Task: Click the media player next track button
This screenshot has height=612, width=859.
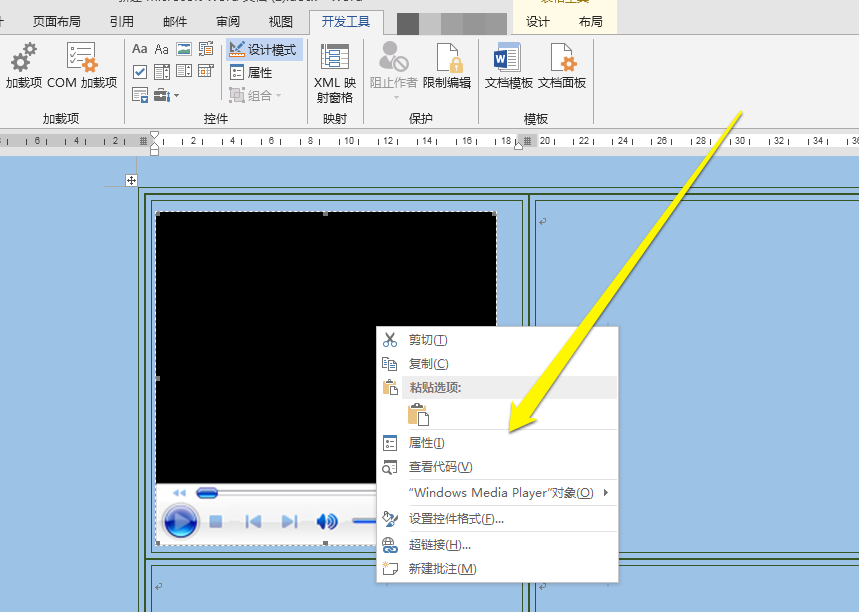Action: [x=290, y=522]
